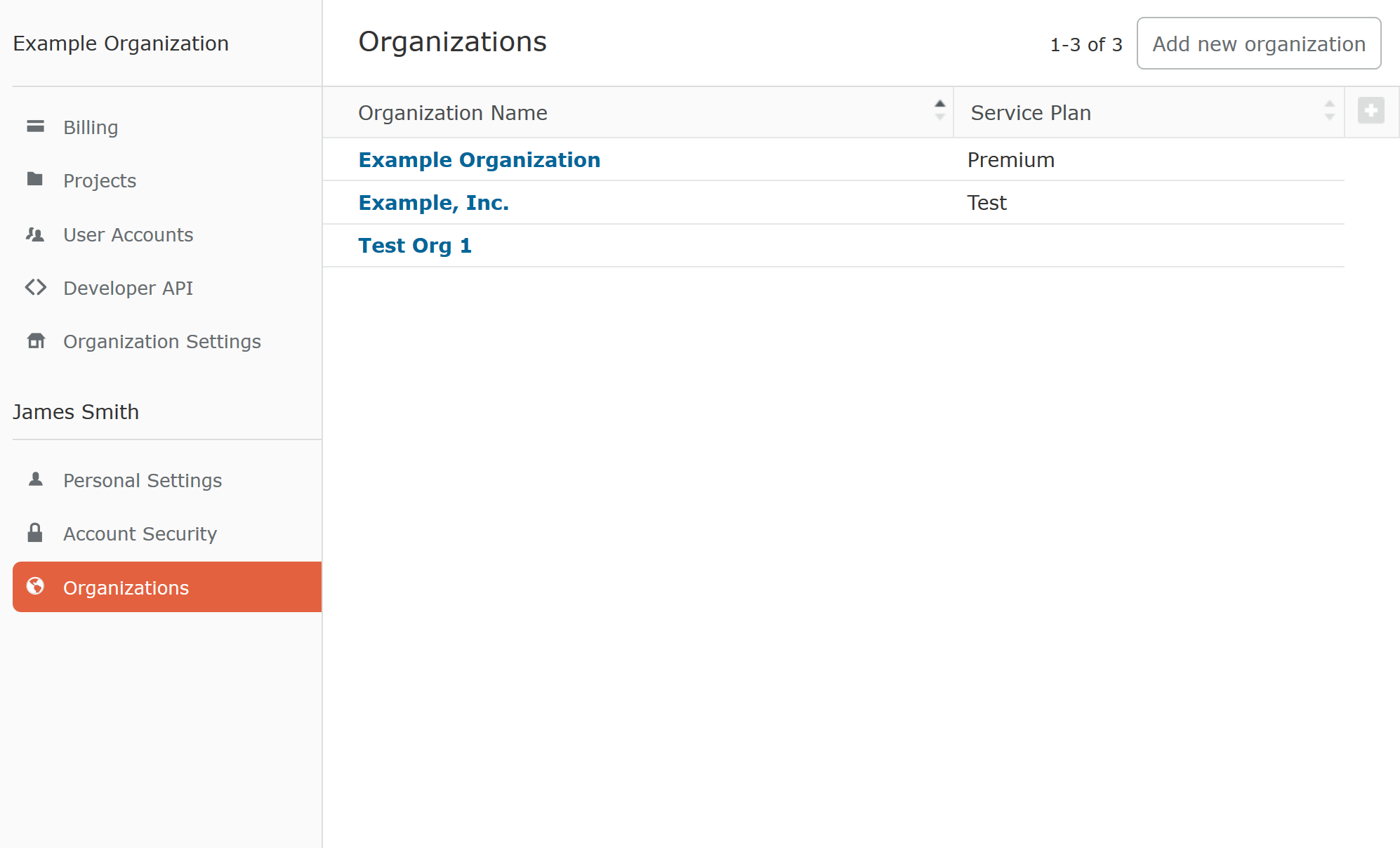Screen dimensions: 1400x848
Task: Click the User Accounts people icon
Action: pyautogui.click(x=35, y=234)
